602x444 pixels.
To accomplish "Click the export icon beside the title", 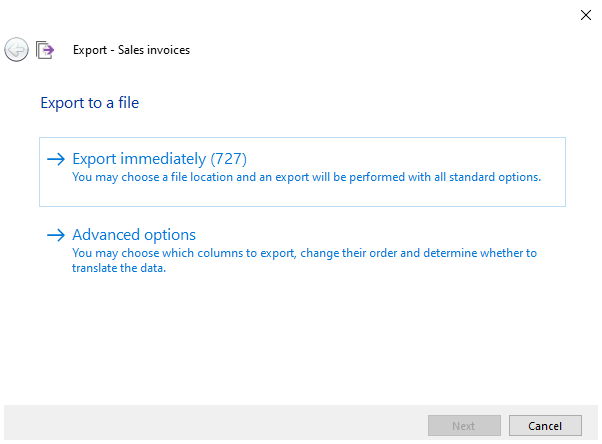I will click(x=45, y=49).
